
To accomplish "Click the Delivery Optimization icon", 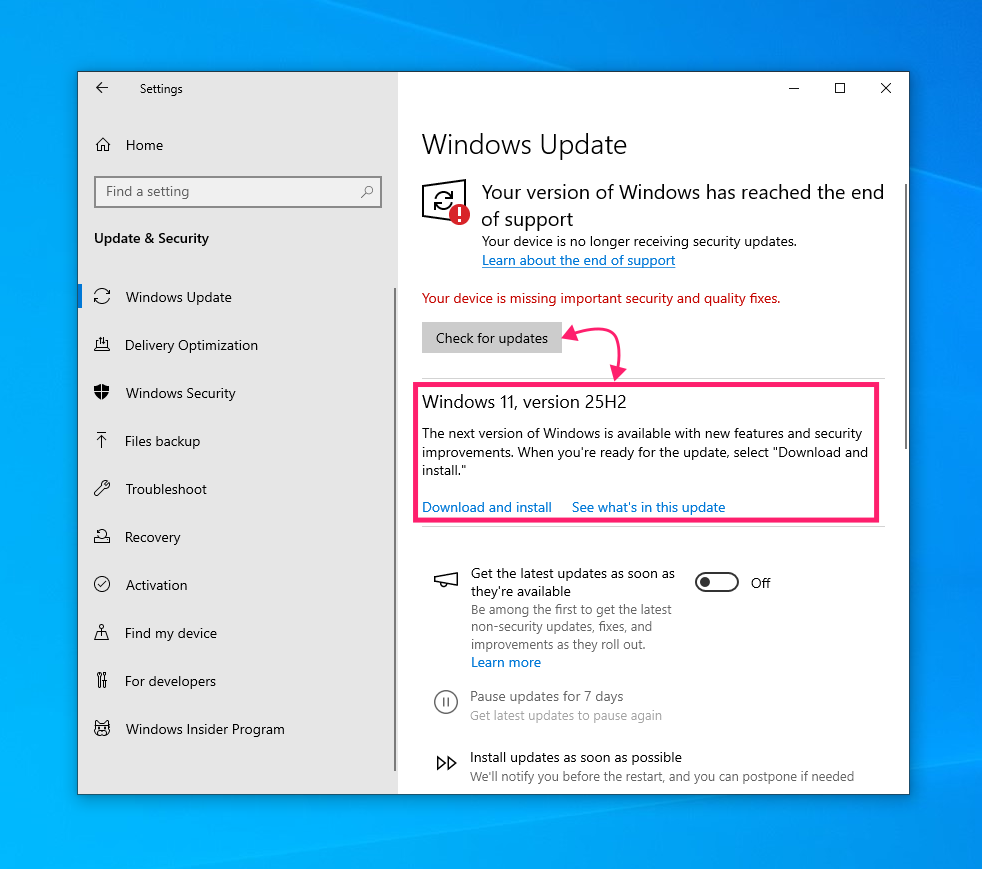I will pyautogui.click(x=102, y=344).
